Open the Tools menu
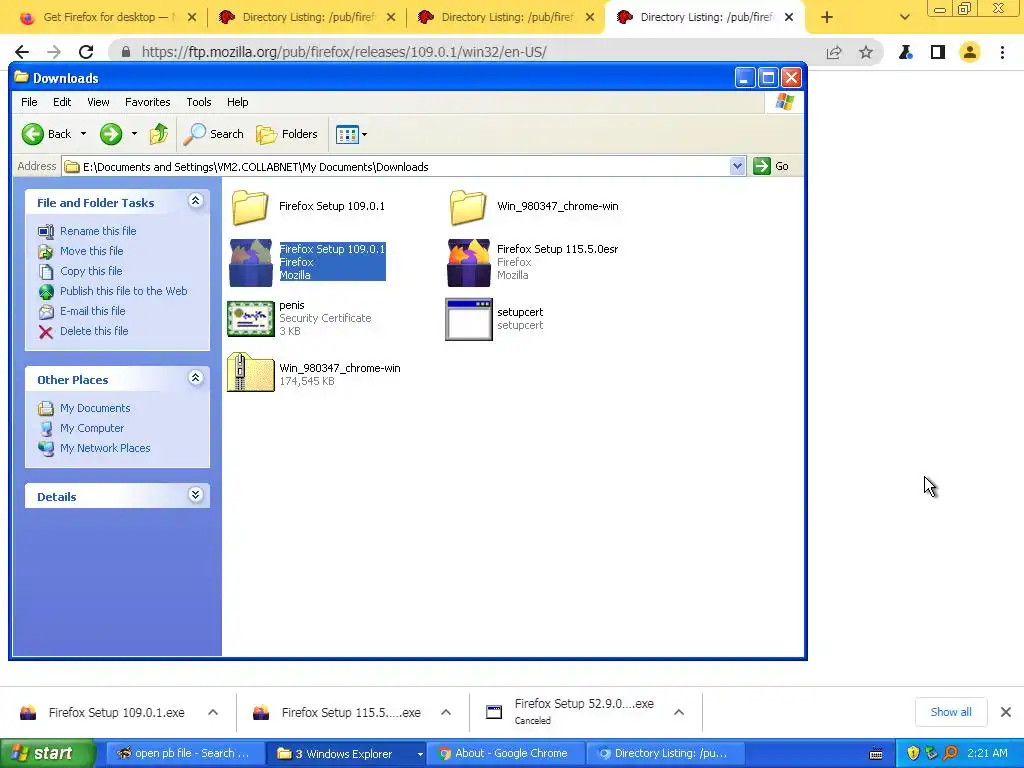Screen dimensions: 1024x768 (x=199, y=102)
